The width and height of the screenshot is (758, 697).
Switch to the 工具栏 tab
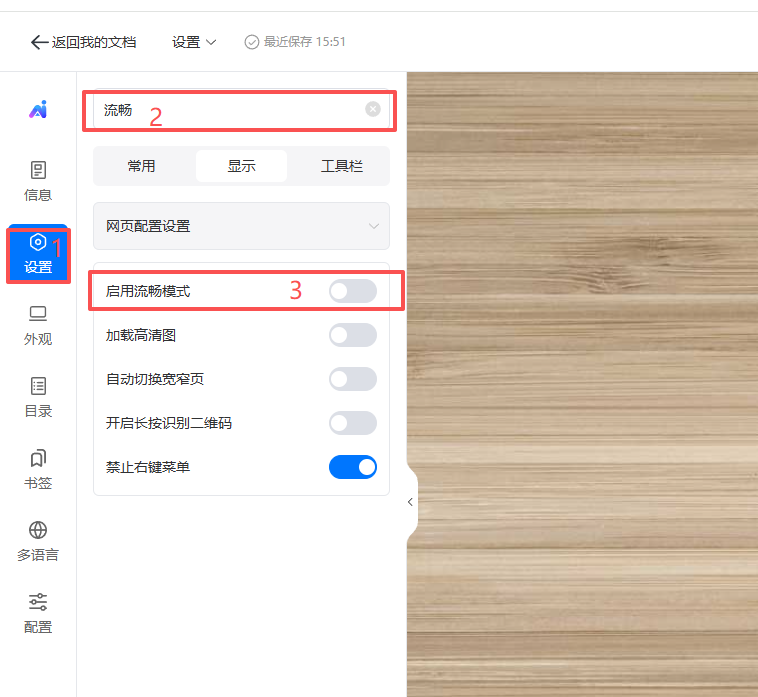point(341,166)
